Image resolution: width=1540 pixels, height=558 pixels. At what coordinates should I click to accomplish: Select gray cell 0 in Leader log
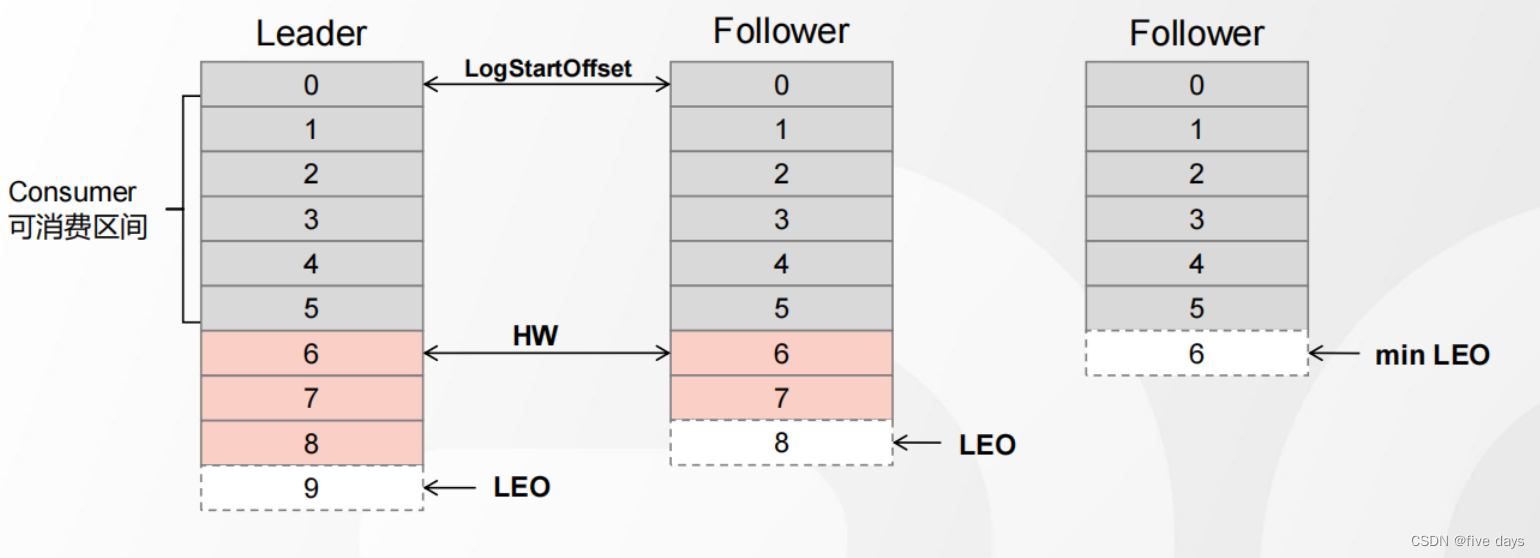pos(312,84)
